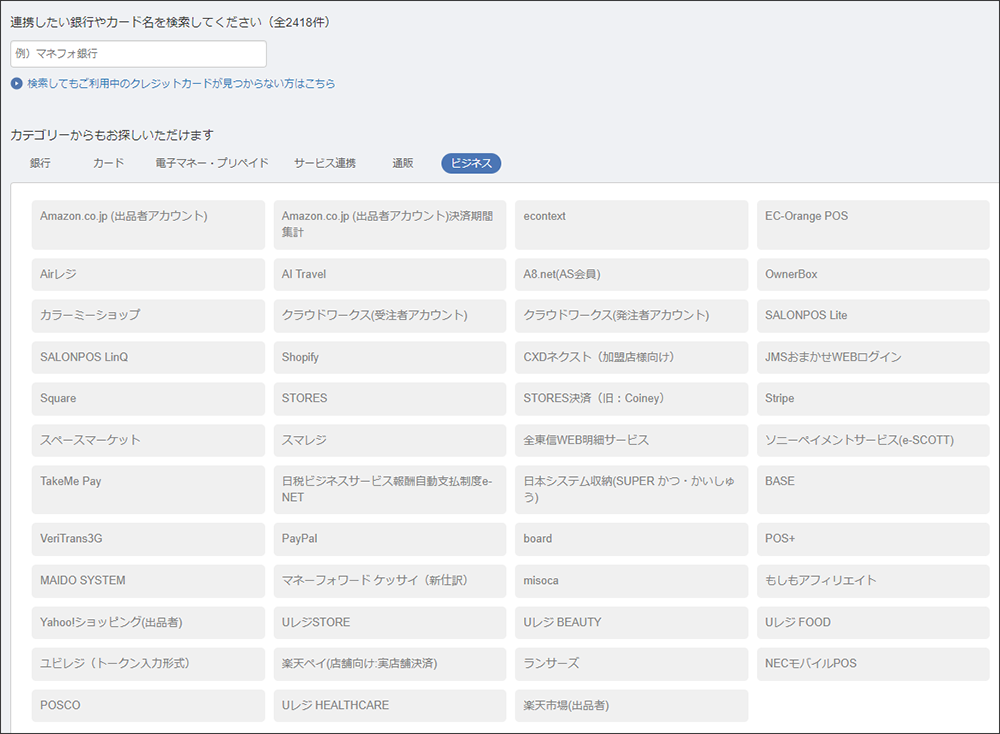Choose the Stripe service
This screenshot has width=1000, height=734.
[x=873, y=399]
